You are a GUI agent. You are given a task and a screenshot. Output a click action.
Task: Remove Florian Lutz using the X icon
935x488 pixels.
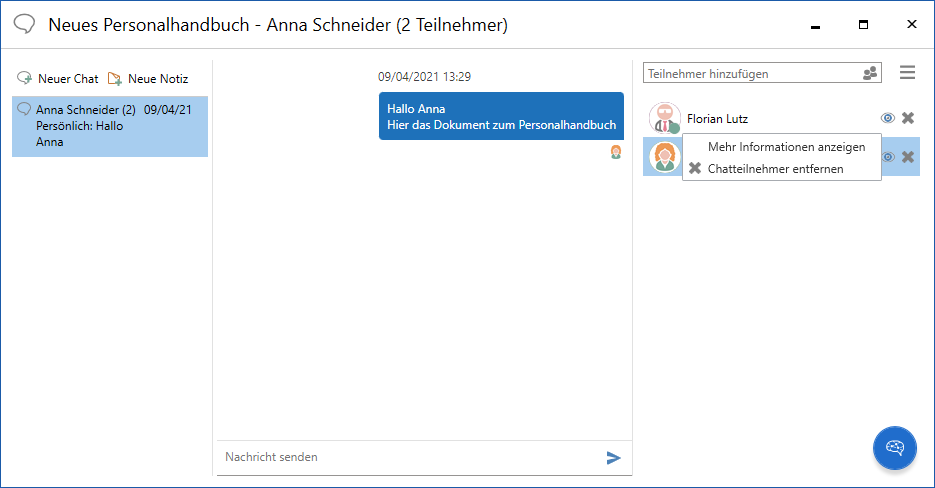pyautogui.click(x=908, y=118)
